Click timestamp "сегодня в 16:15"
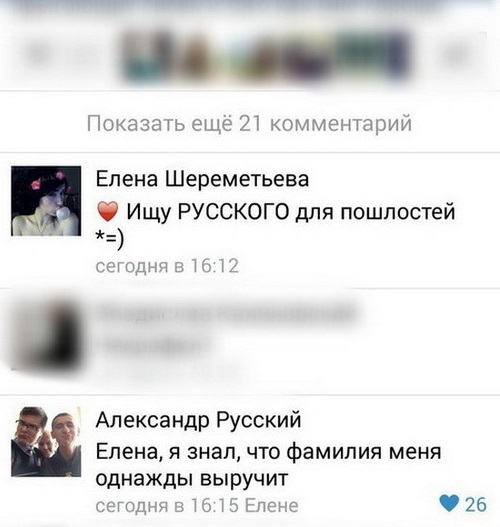The width and height of the screenshot is (500, 527). pos(167,505)
